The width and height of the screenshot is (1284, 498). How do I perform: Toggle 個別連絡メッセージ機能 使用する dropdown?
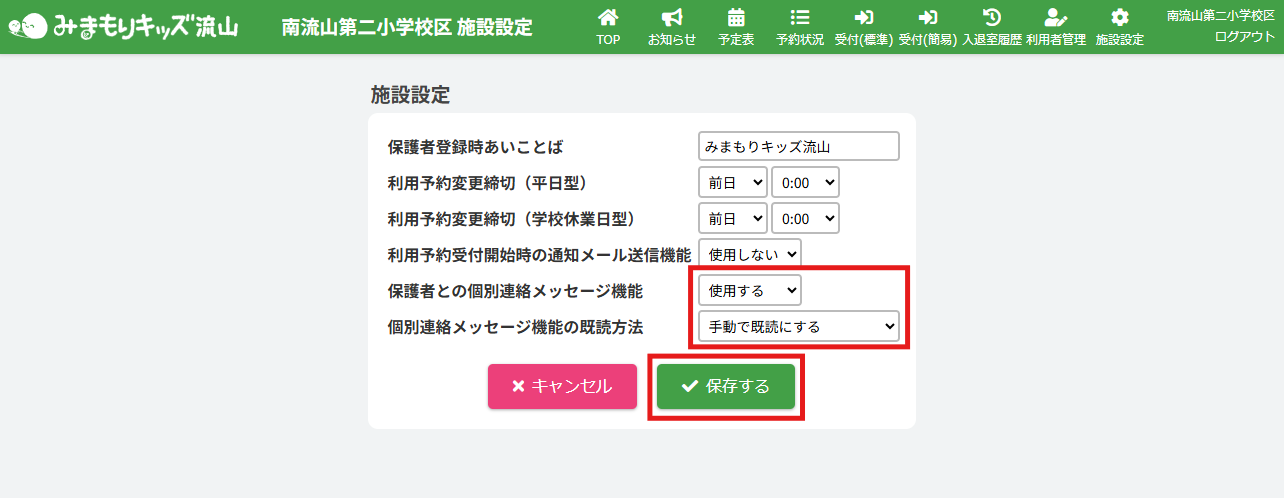(750, 290)
